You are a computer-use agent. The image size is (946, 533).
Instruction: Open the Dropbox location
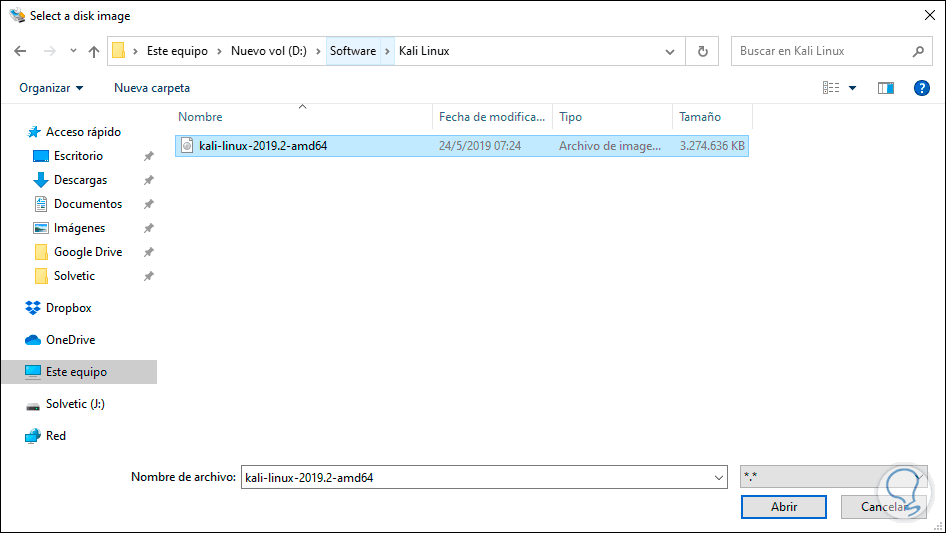[68, 308]
